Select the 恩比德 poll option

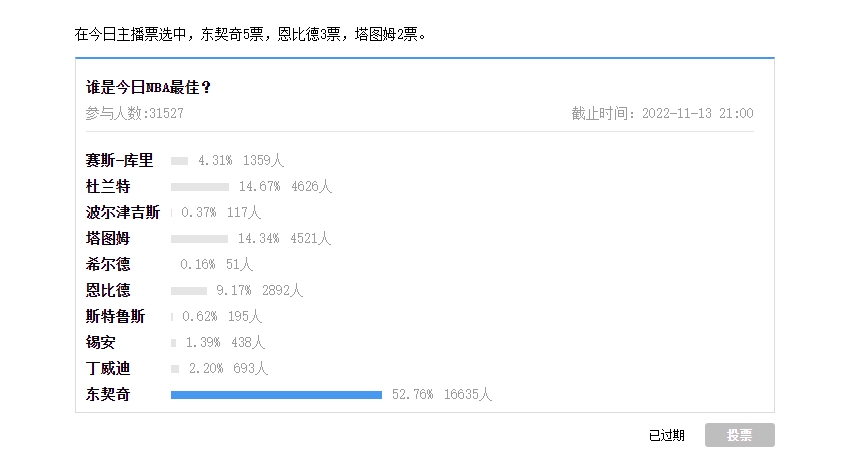click(108, 290)
